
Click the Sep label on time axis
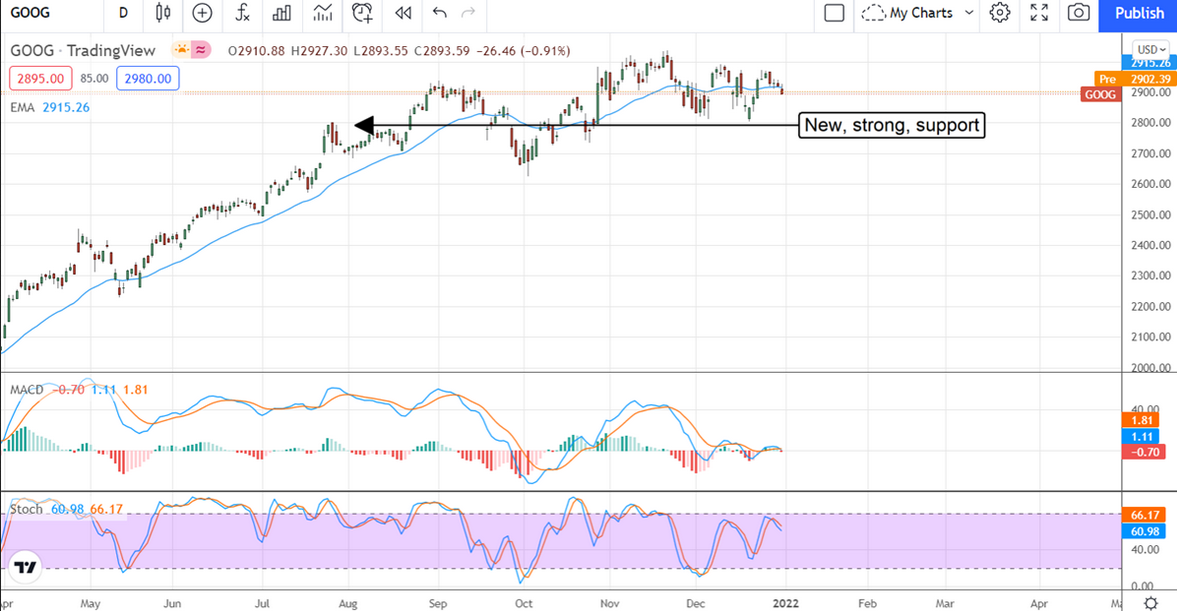point(438,603)
